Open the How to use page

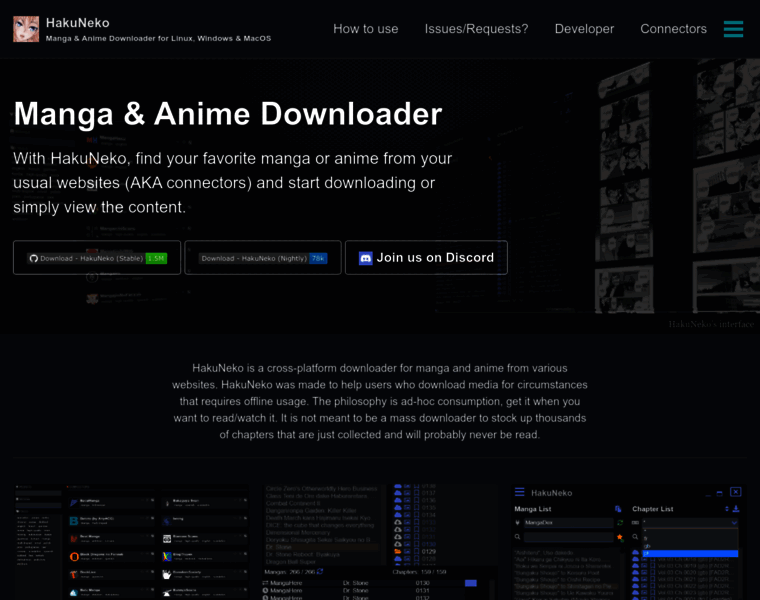[365, 29]
